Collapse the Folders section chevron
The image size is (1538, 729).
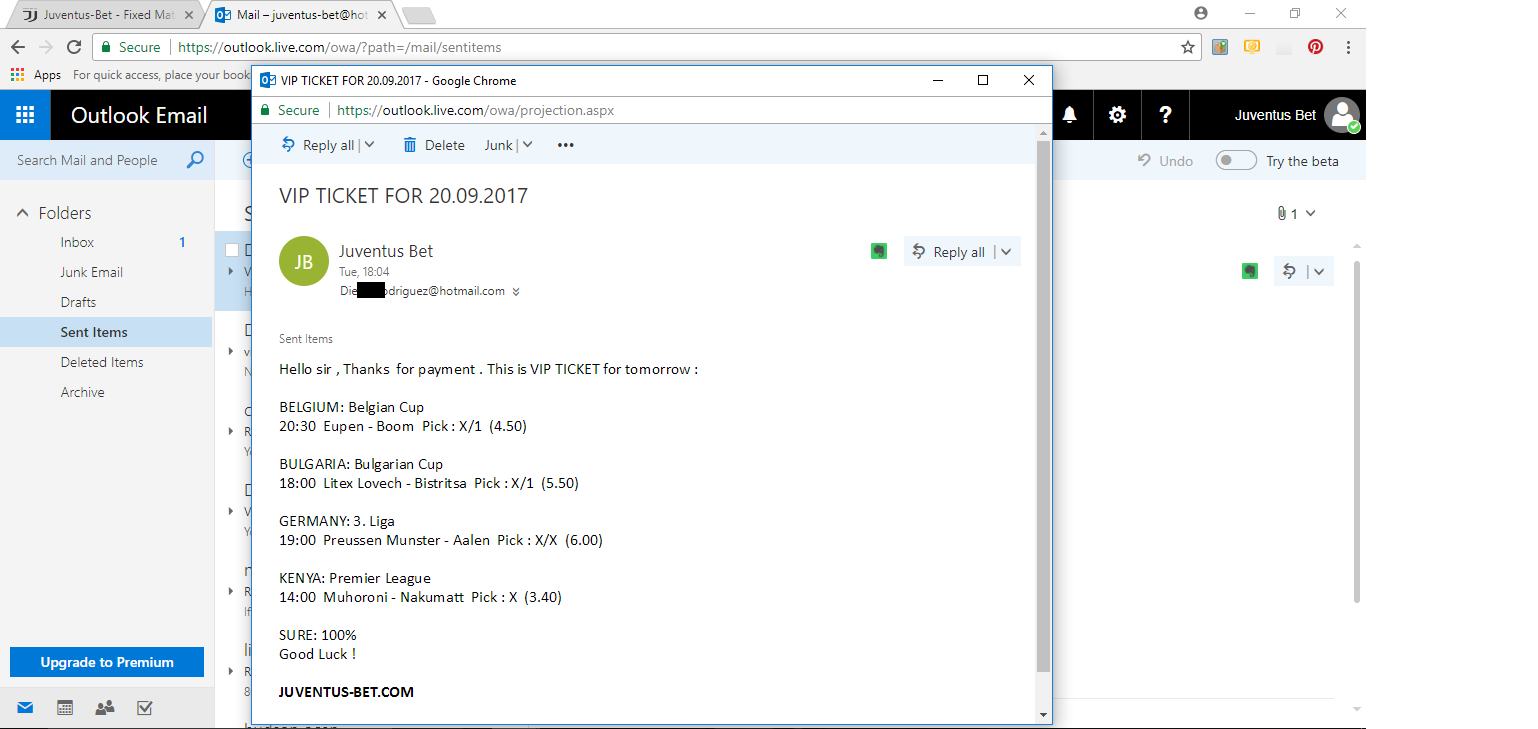(22, 213)
